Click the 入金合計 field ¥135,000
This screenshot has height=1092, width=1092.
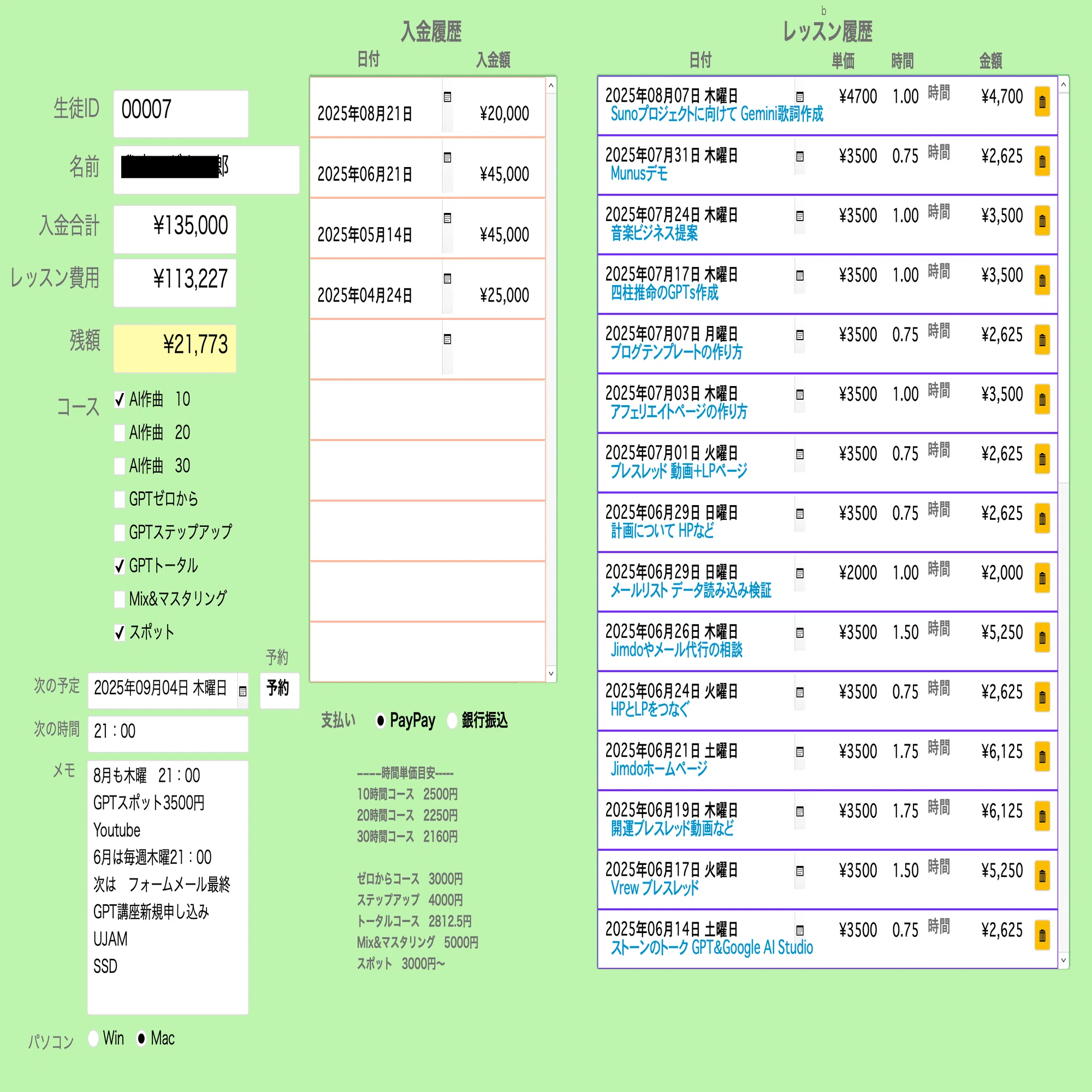175,229
